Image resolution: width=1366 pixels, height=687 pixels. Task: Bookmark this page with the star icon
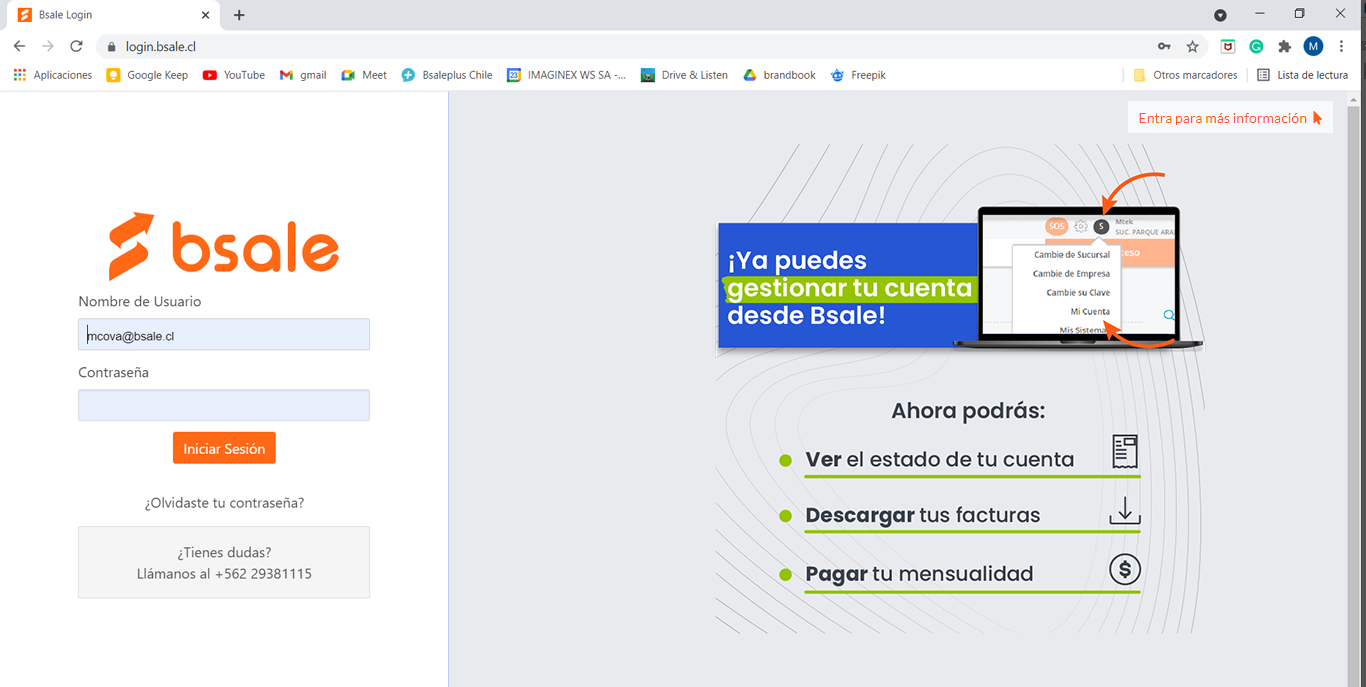[1192, 47]
